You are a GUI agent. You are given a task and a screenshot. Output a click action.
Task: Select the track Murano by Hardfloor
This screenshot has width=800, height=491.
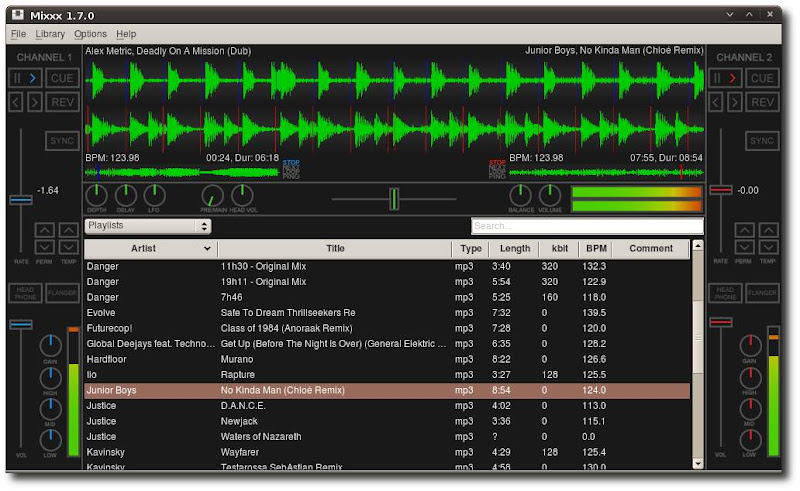(387, 359)
